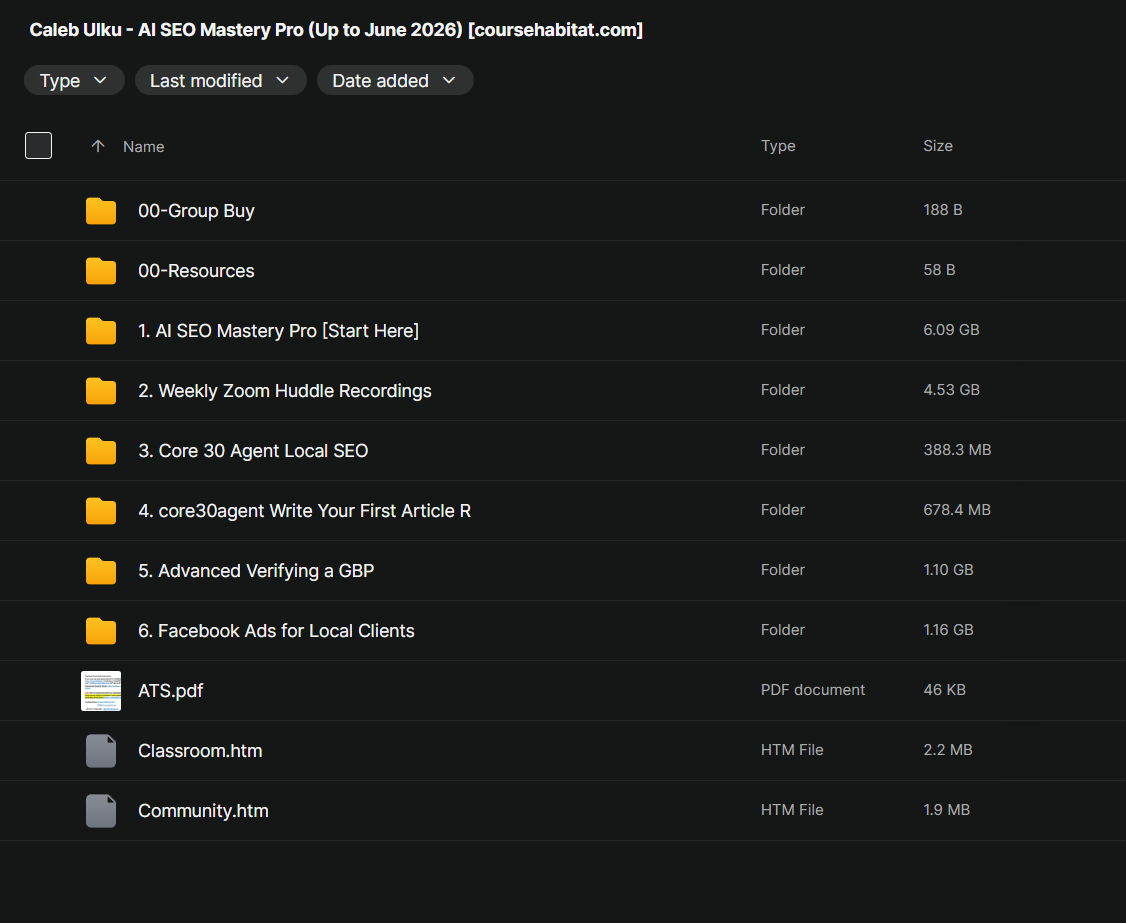Click the file icon for Classroom.htm
Screen dimensions: 1126x923
click(x=101, y=751)
